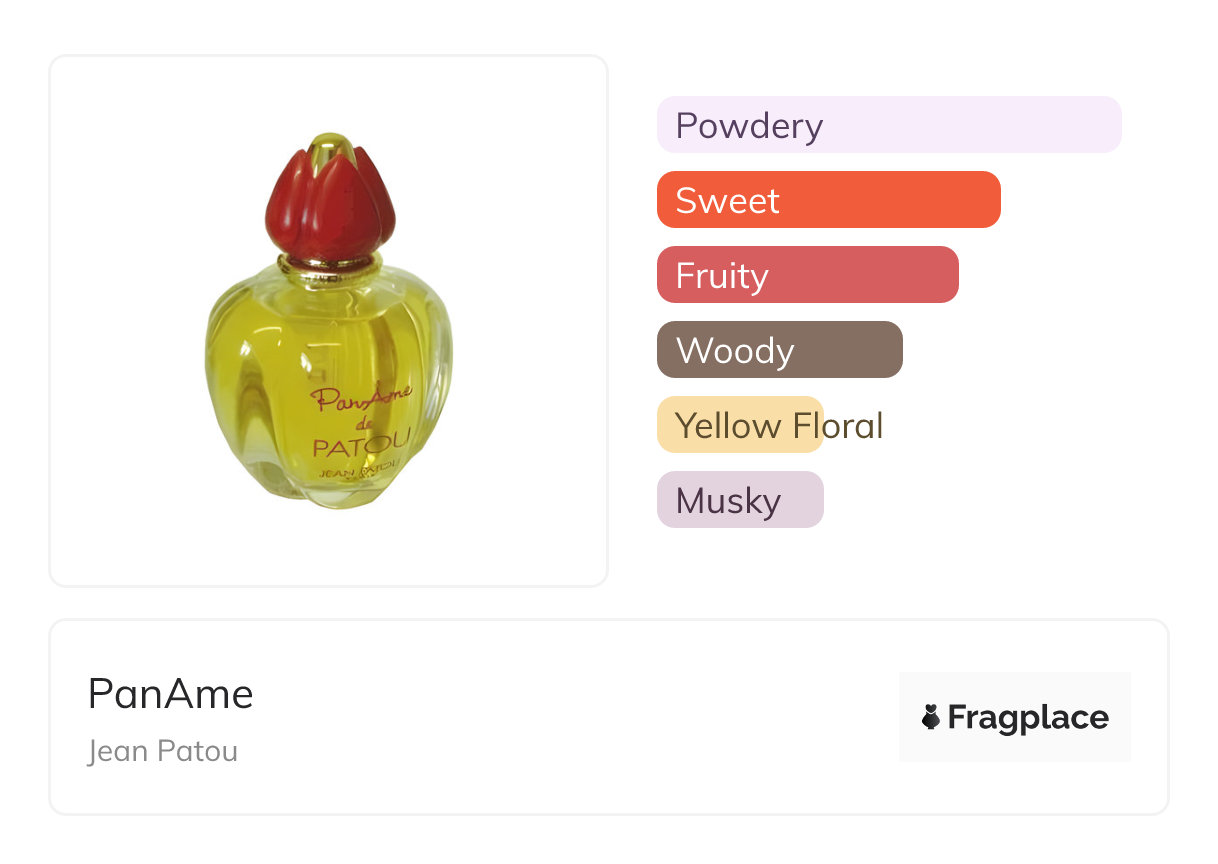Select the Powdery accord bar
Image resolution: width=1218 pixels, height=864 pixels.
[x=888, y=125]
